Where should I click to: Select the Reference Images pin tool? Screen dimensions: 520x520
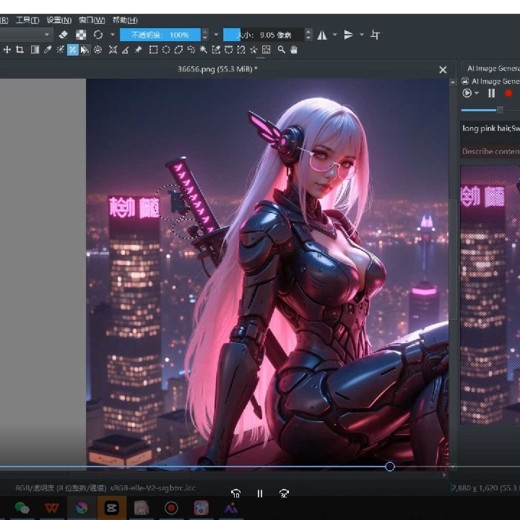(138, 50)
